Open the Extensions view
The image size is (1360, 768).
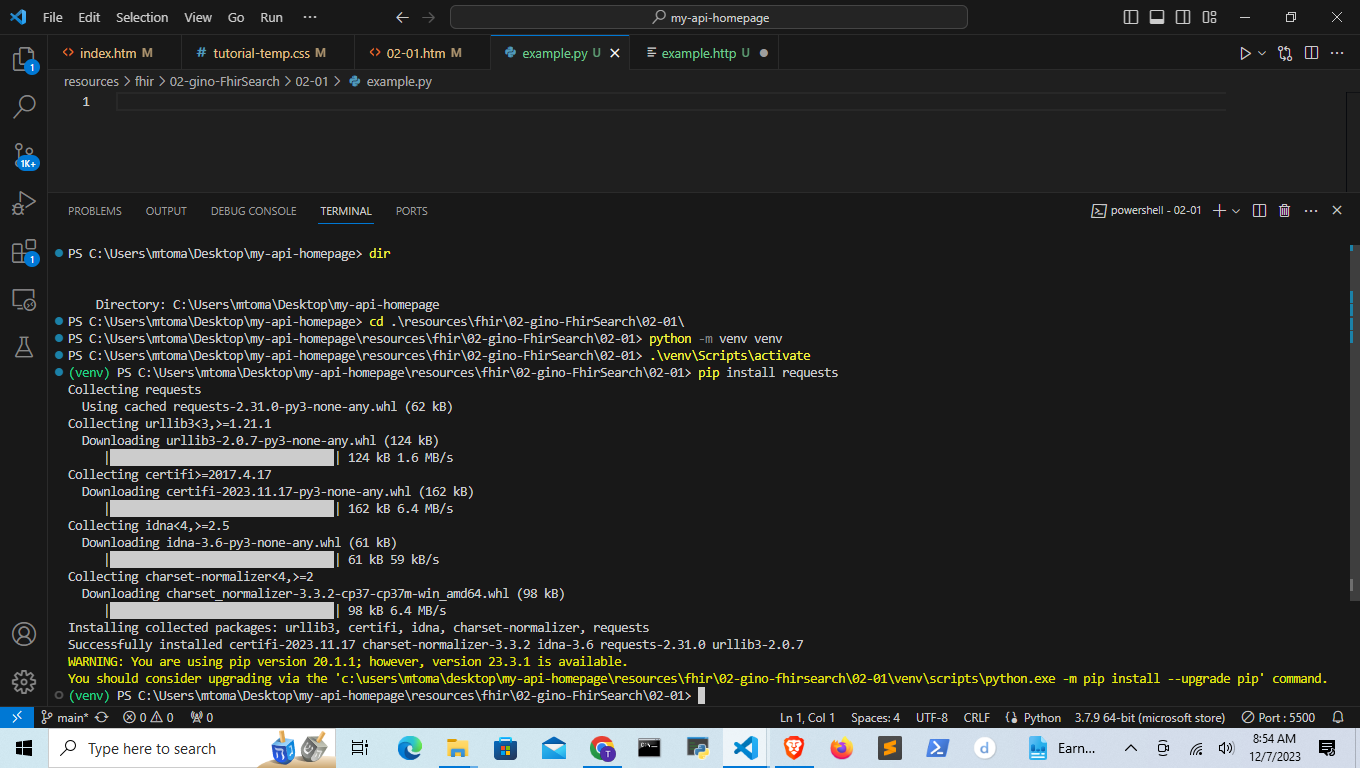(24, 251)
